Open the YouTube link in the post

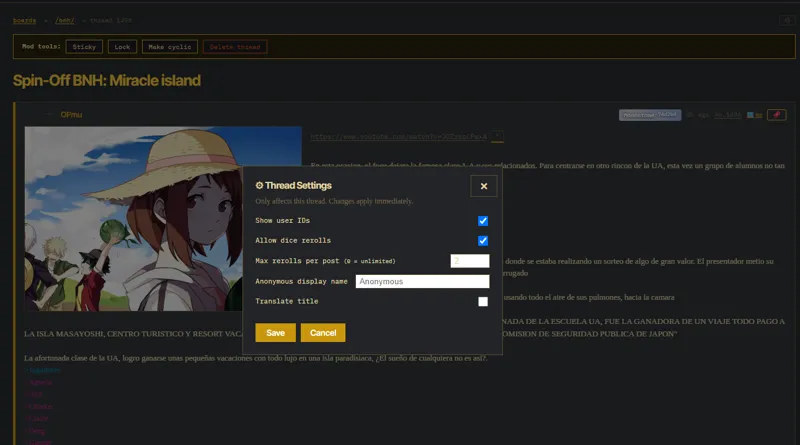click(x=398, y=137)
